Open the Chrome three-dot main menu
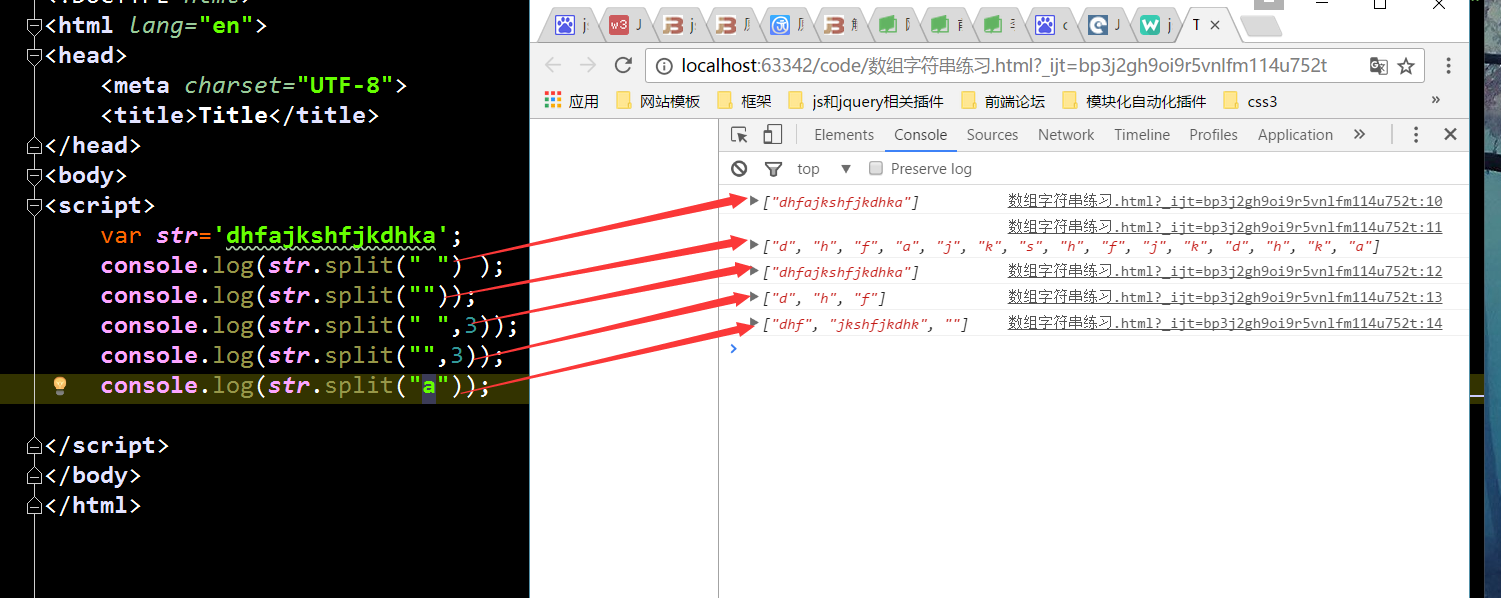1501x598 pixels. point(1448,66)
